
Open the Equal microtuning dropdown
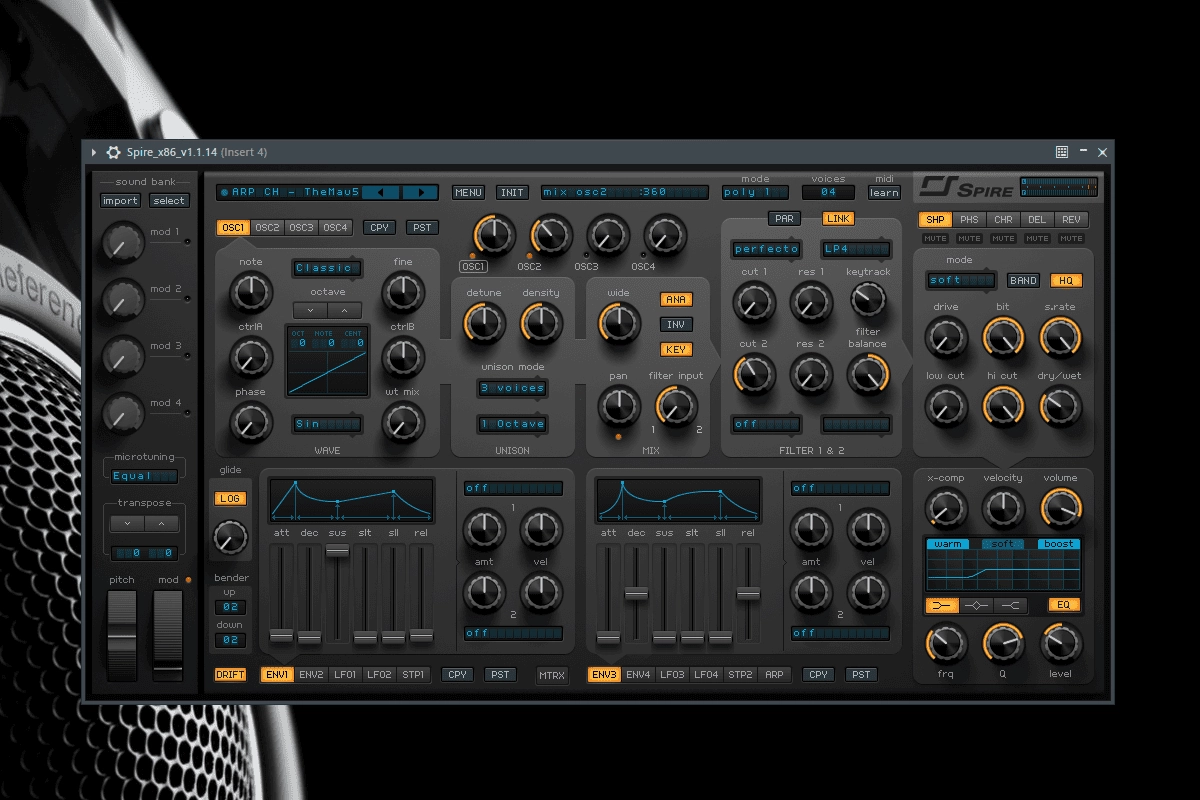pos(144,477)
